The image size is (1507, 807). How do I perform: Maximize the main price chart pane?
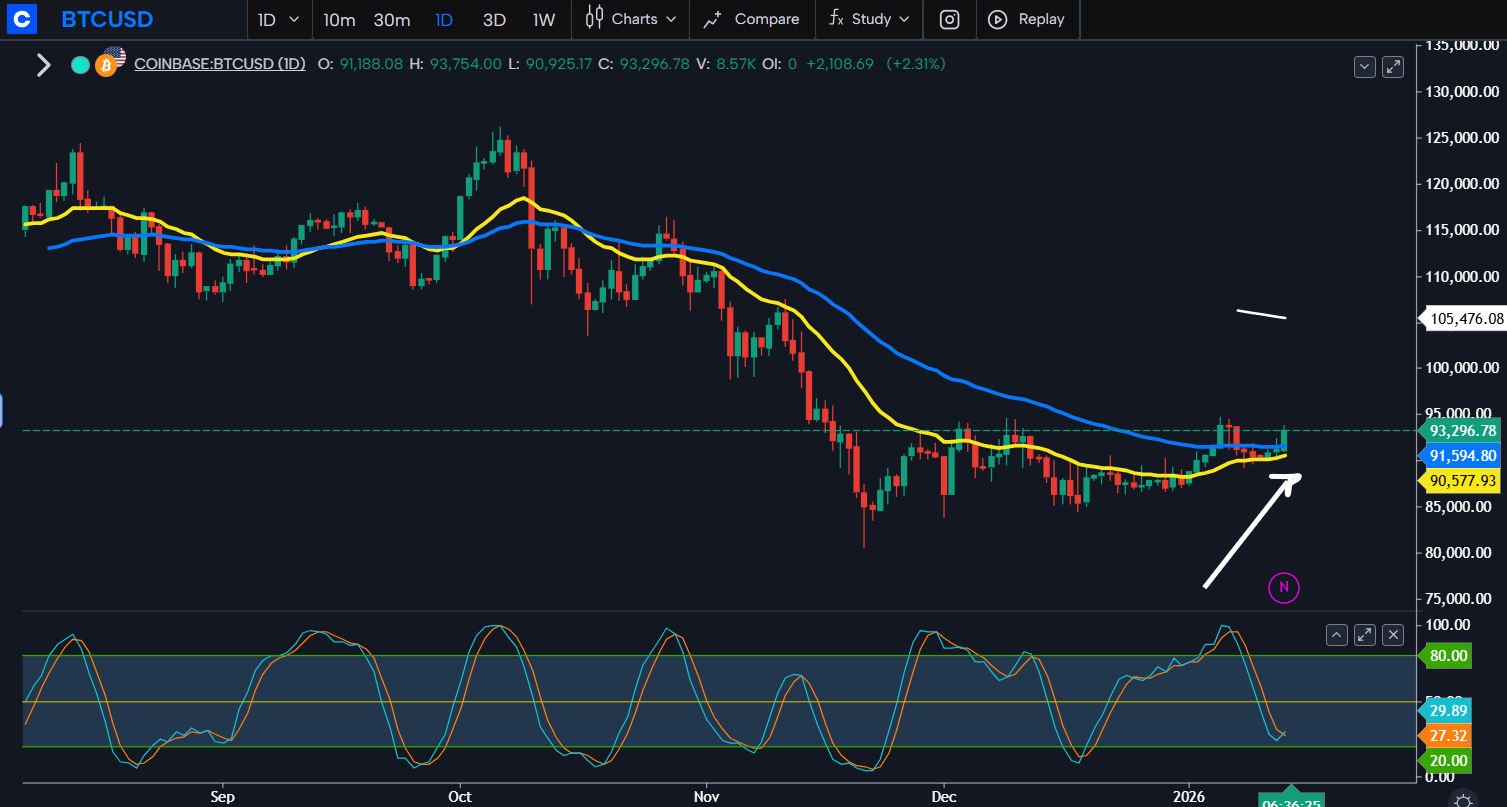1393,67
